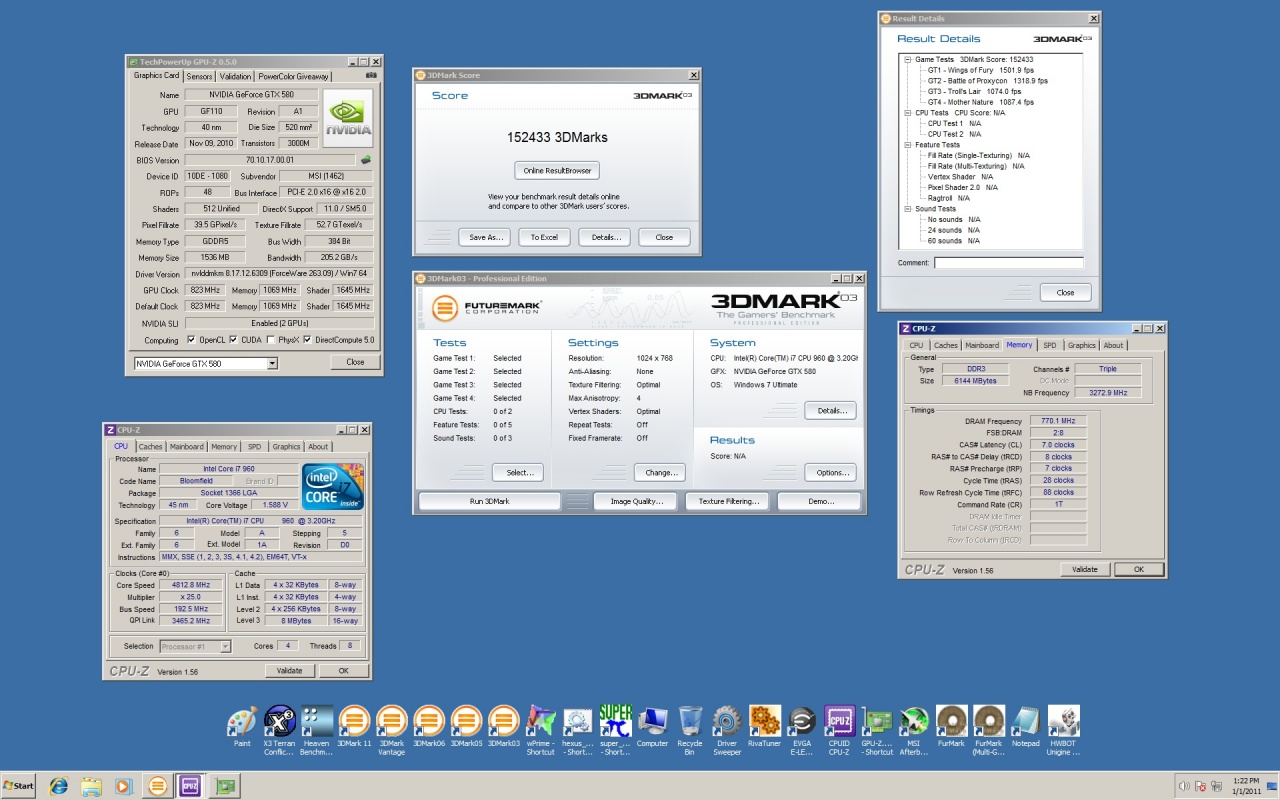Launch the Heaven Benchmark desktop icon
The height and width of the screenshot is (800, 1280).
coord(317,722)
